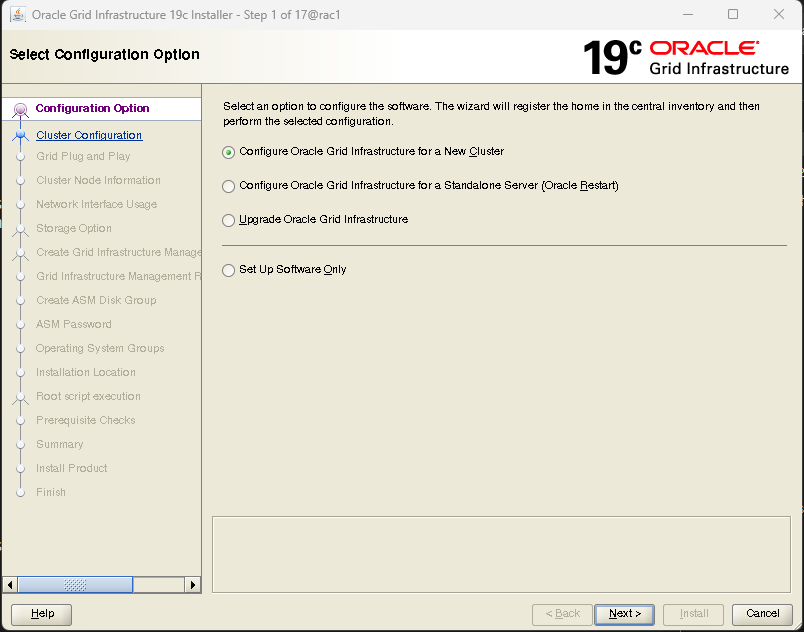
Task: Click the Next button
Action: tap(625, 614)
